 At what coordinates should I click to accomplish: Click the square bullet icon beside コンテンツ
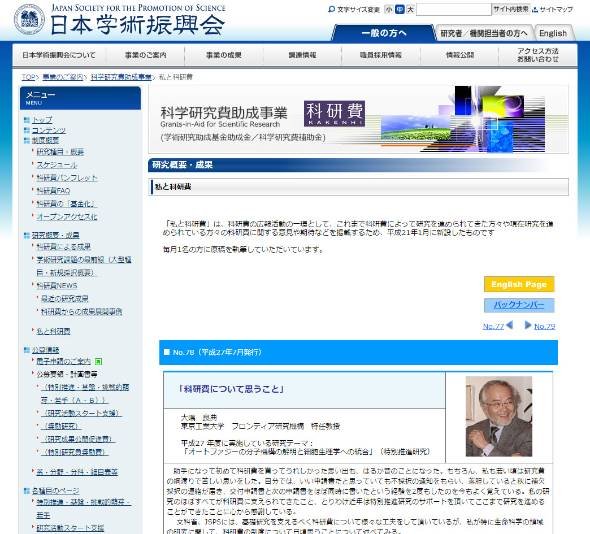[27, 130]
